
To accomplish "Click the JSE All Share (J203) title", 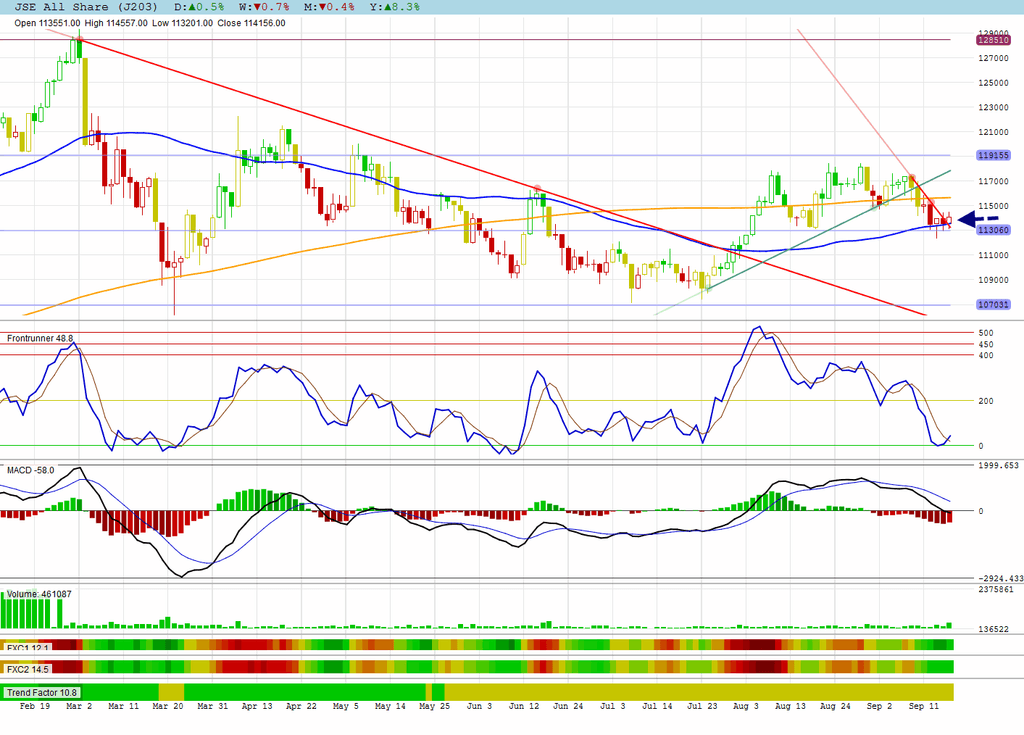I will (86, 7).
